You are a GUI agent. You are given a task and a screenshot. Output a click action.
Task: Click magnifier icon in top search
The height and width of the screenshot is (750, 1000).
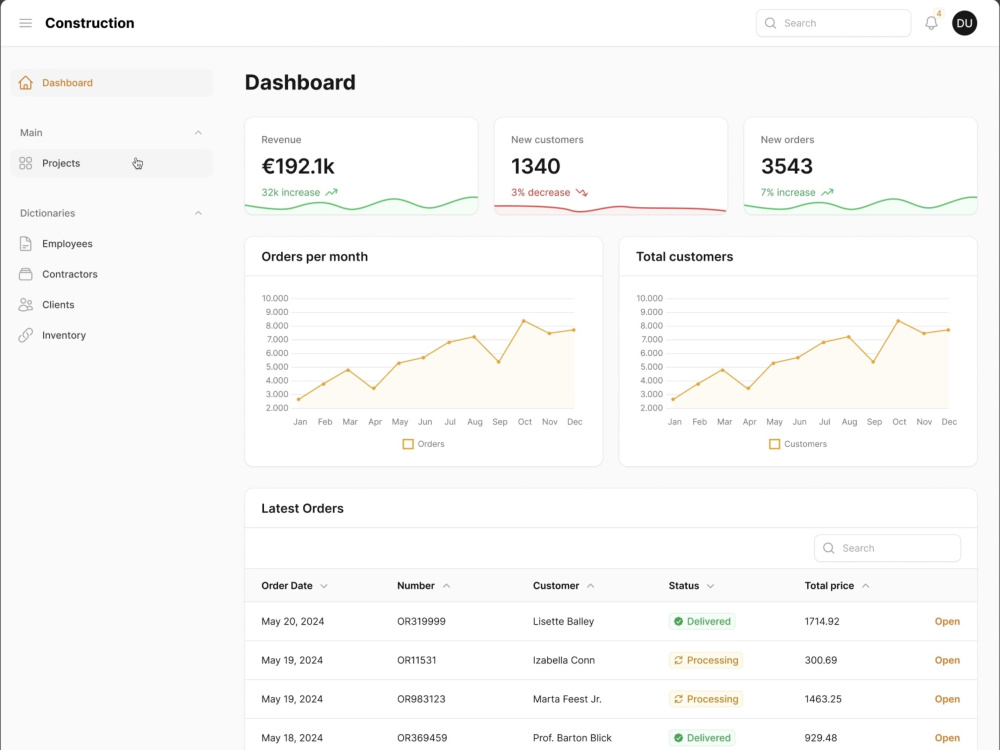pos(770,23)
